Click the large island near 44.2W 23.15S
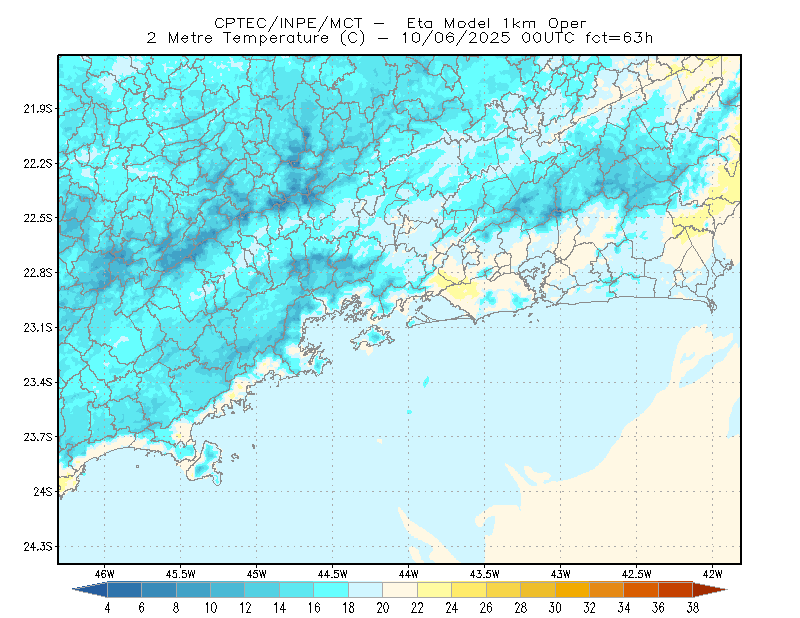800x618 pixels. tap(372, 338)
